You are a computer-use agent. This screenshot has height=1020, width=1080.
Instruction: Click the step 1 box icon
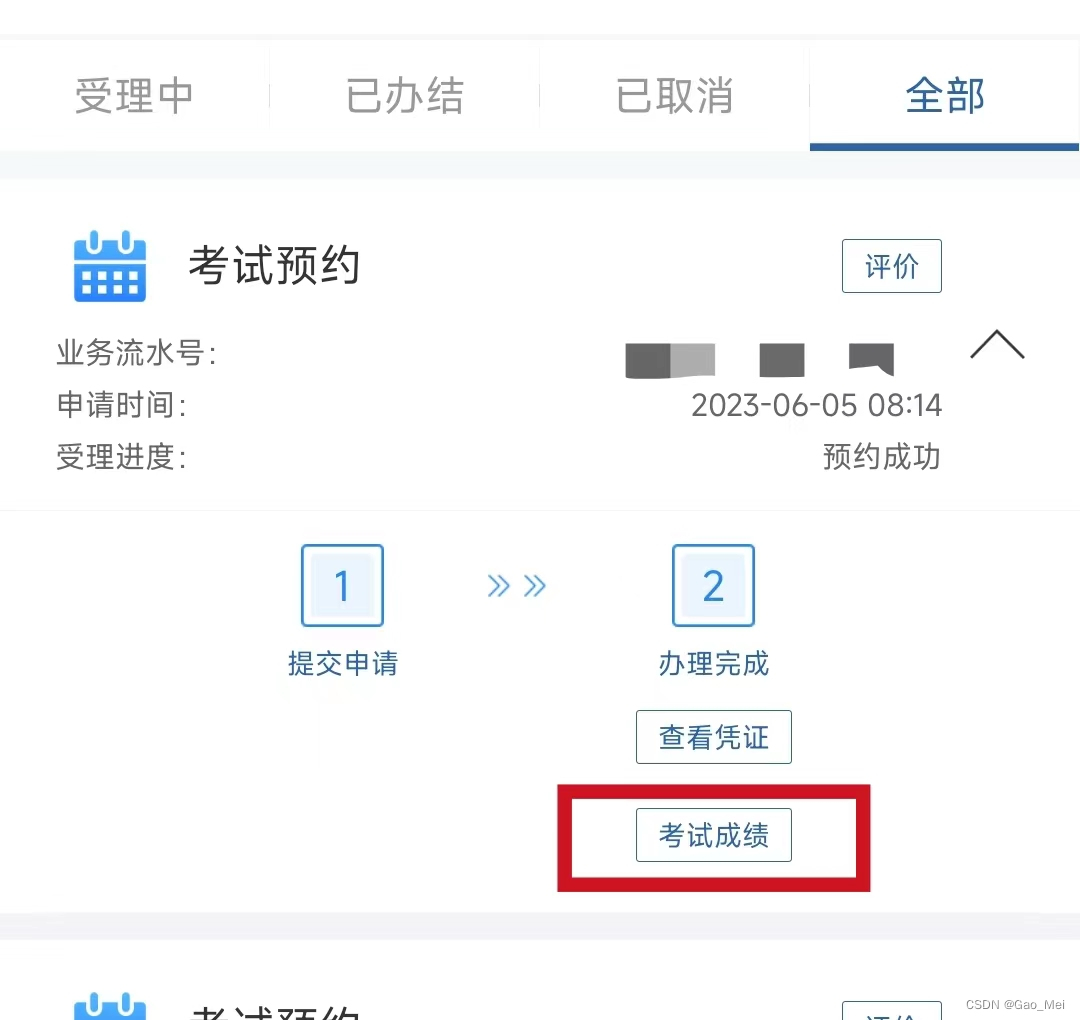pos(342,585)
